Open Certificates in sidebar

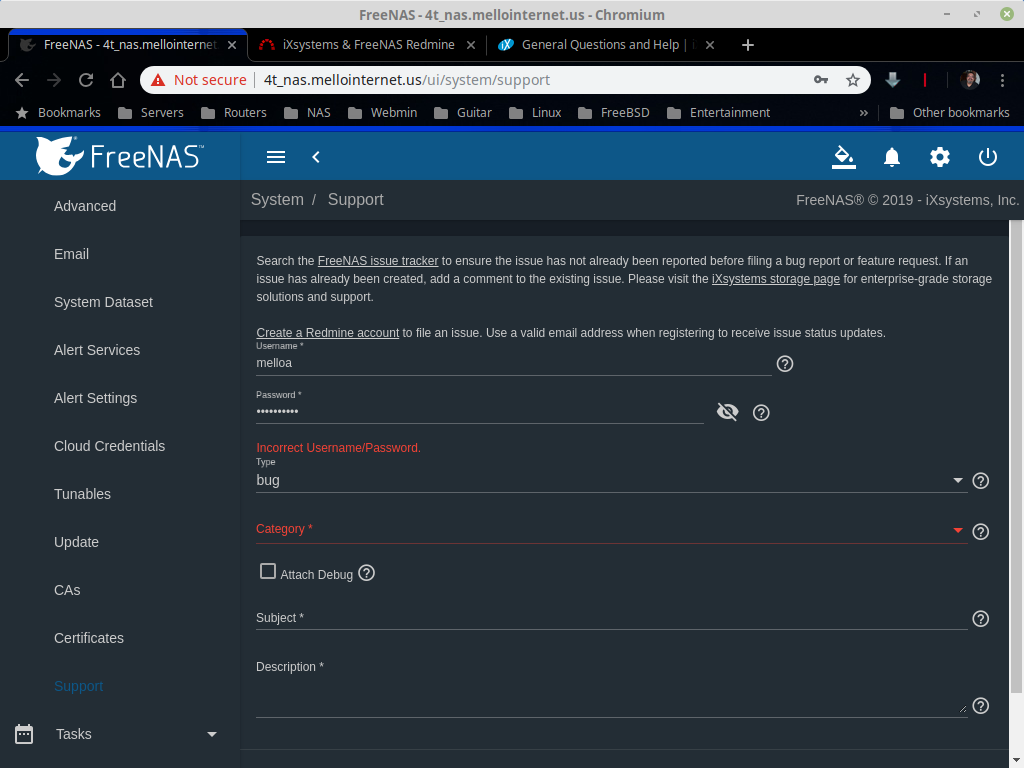pyautogui.click(x=89, y=638)
